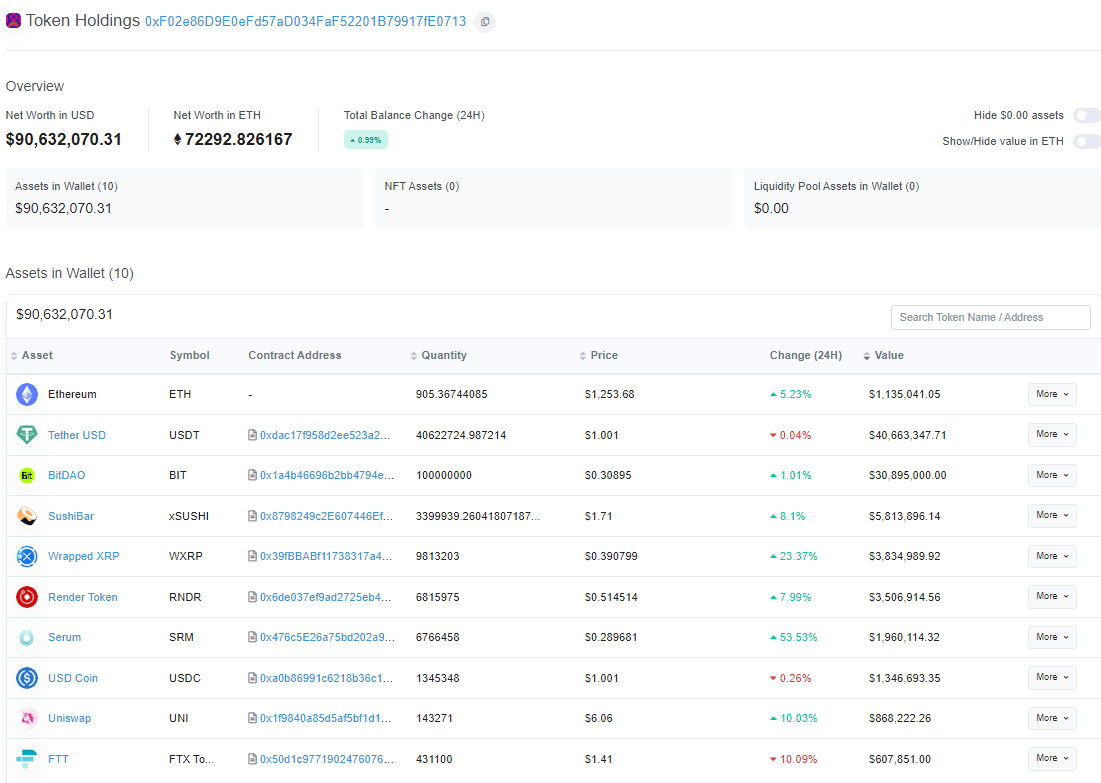Click the Render Token logo
The width and height of the screenshot is (1101, 783).
27,598
